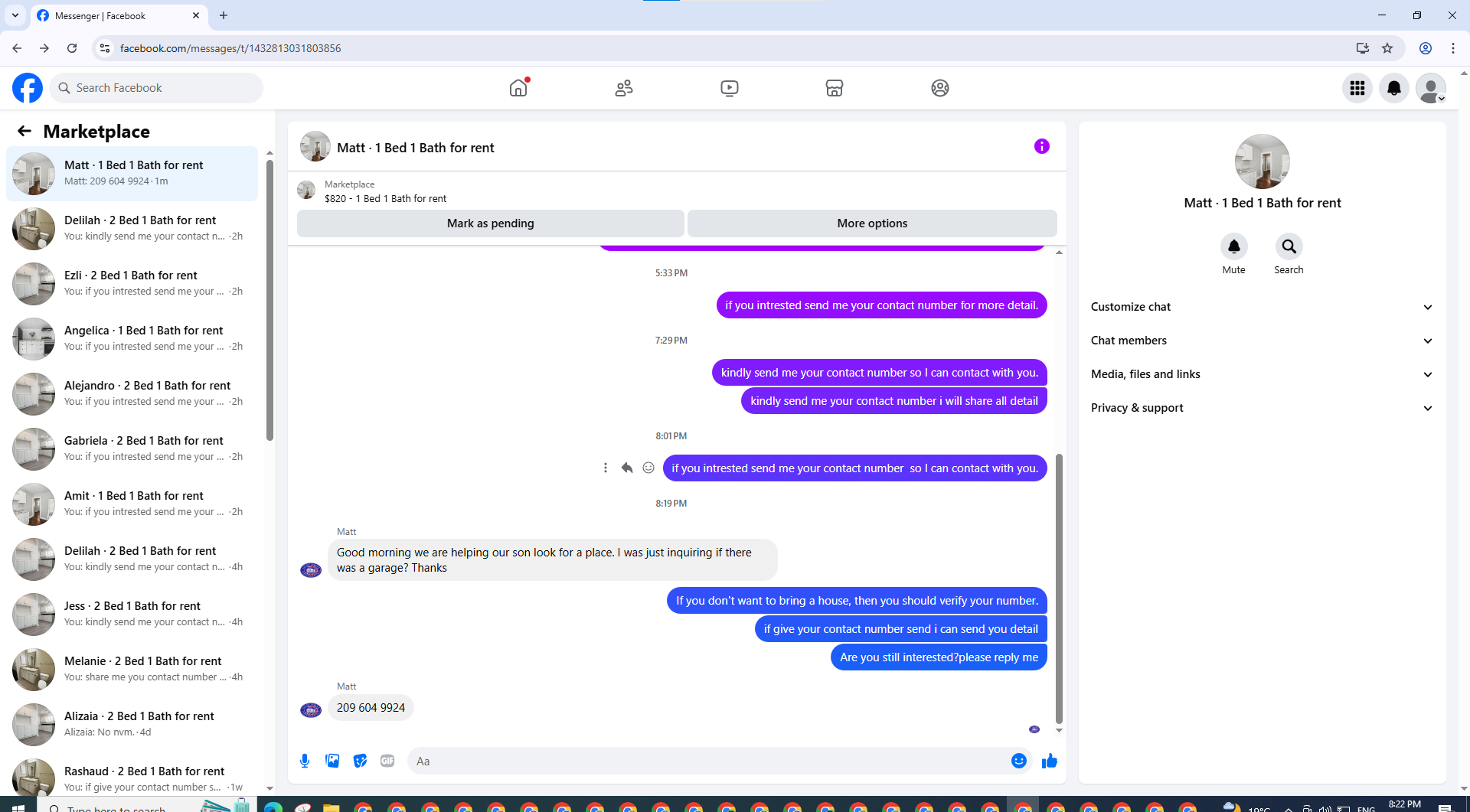The height and width of the screenshot is (812, 1470).
Task: Choose a sticker
Action: click(x=360, y=761)
